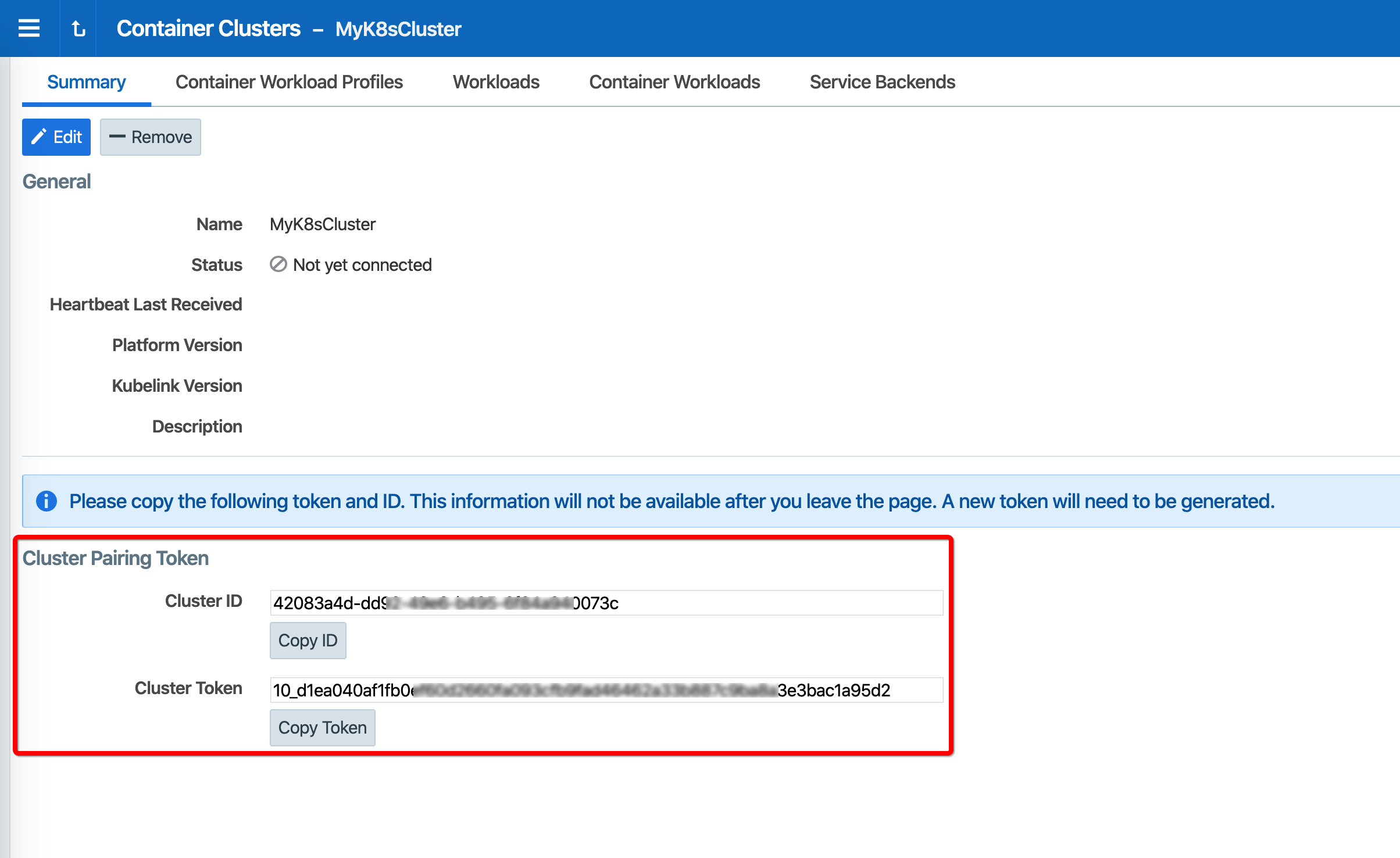Switch to the Container Workload Profiles tab
The width and height of the screenshot is (1400, 858).
pyautogui.click(x=289, y=82)
